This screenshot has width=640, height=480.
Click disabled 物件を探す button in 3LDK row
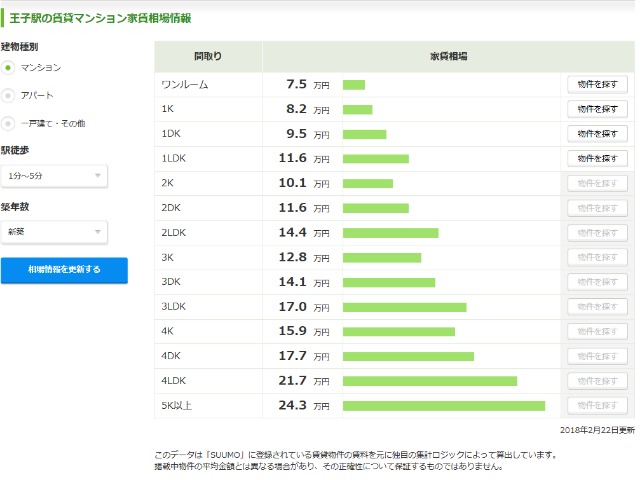597,307
